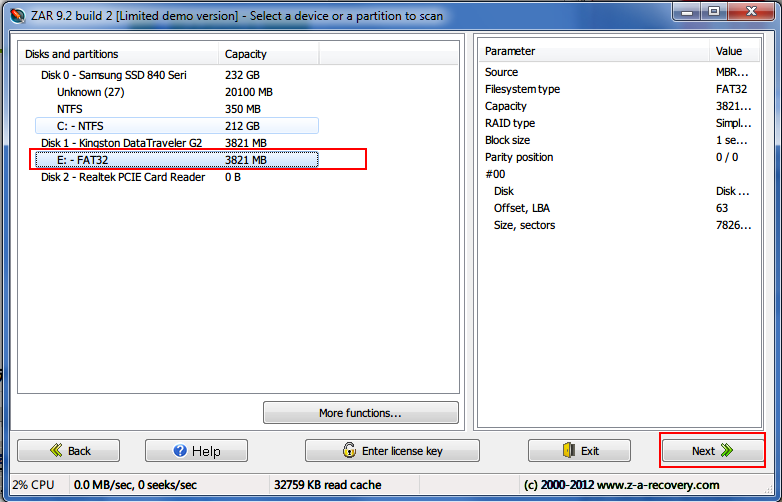This screenshot has height=502, width=782.
Task: Select the 350 MB NTFS partition
Action: coord(70,109)
